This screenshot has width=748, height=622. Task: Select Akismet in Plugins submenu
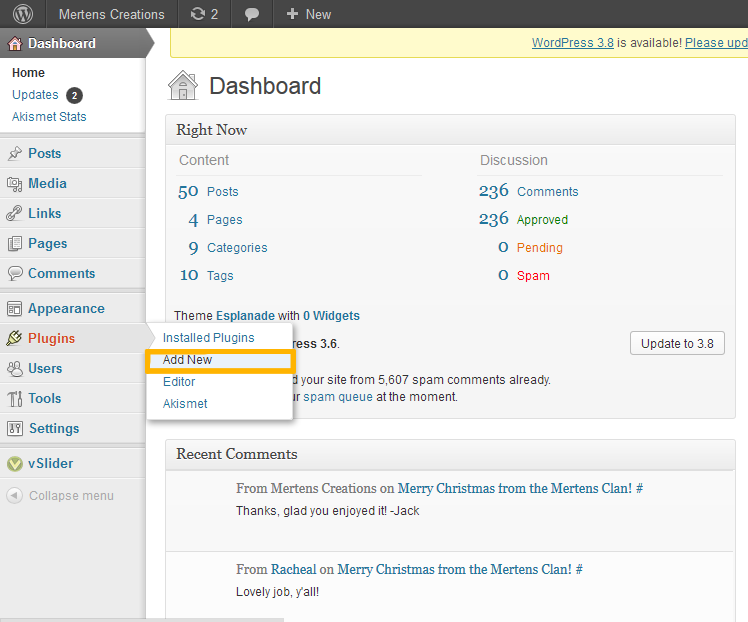tap(185, 404)
